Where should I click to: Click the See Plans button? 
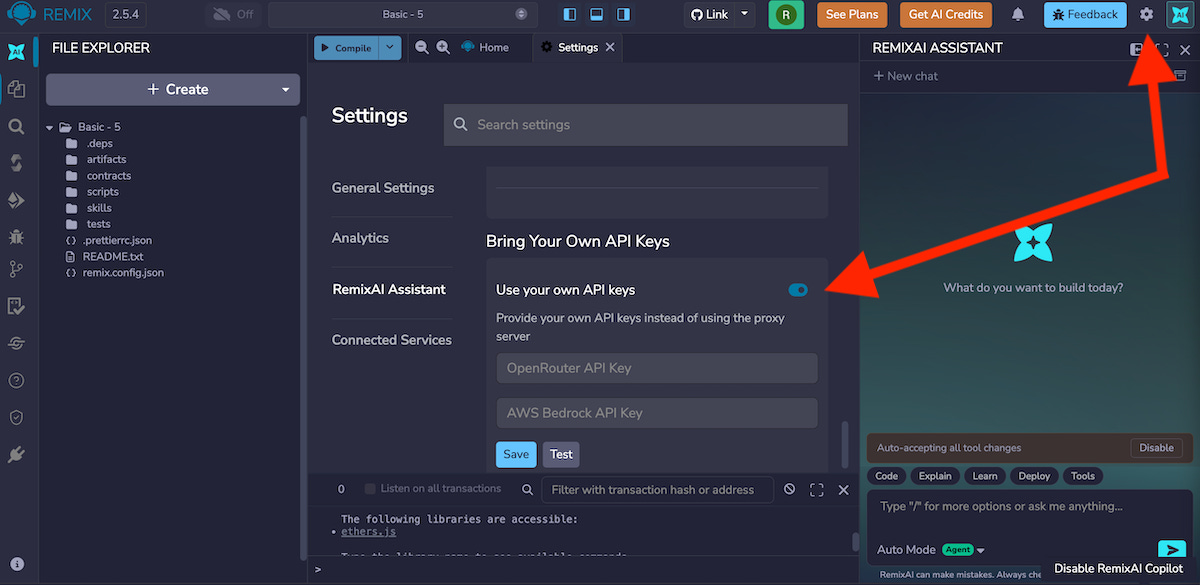click(x=851, y=15)
